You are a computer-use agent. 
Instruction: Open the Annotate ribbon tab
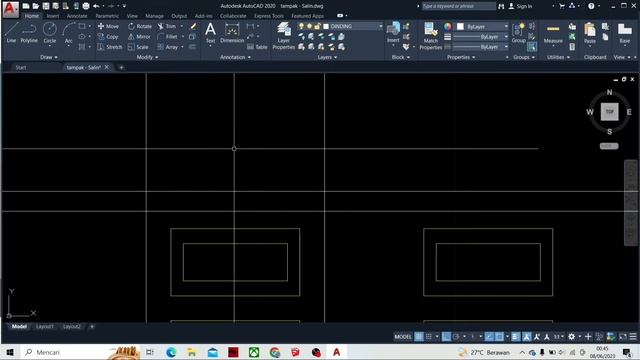pos(77,16)
